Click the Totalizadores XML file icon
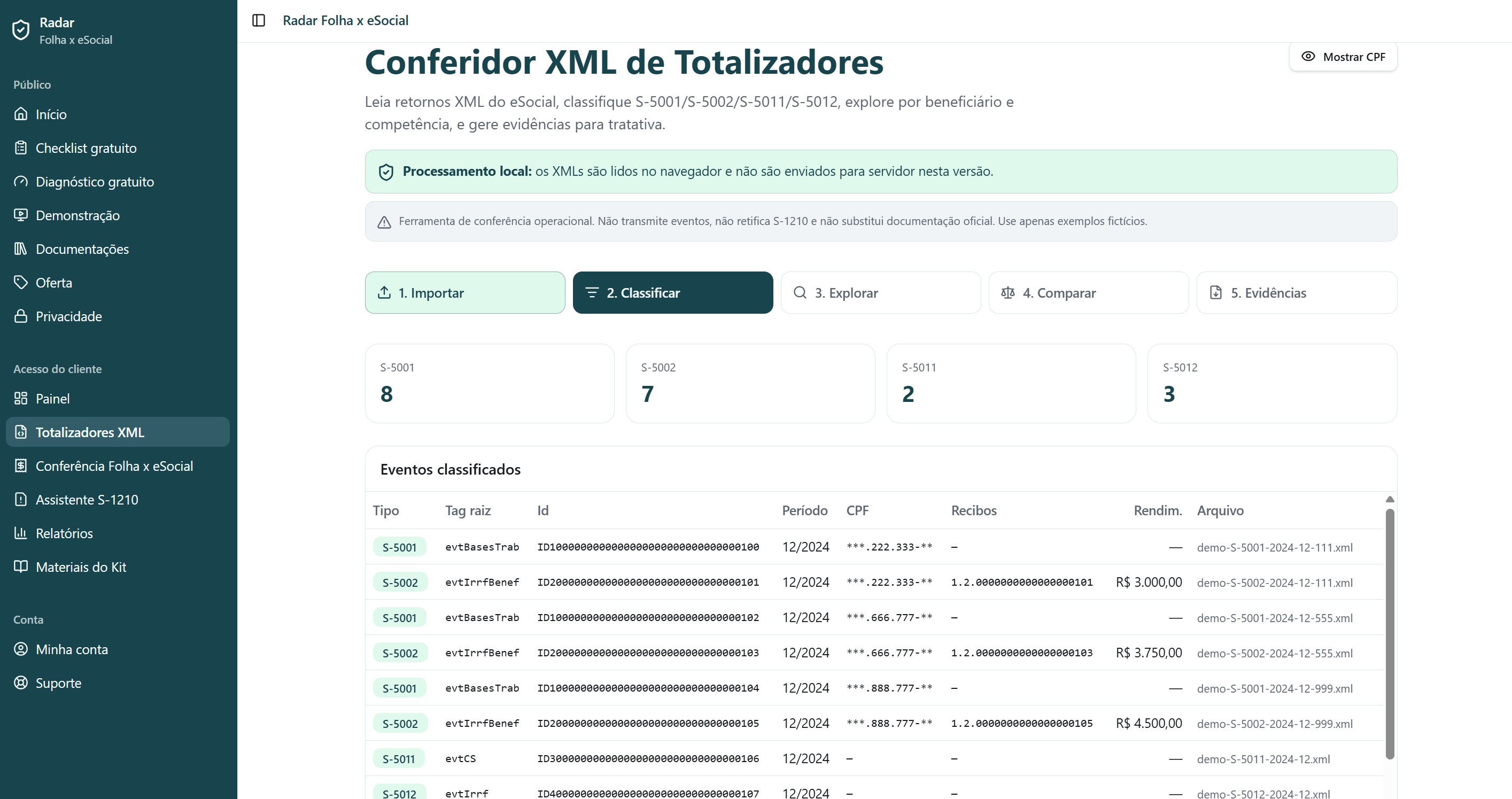 [x=21, y=432]
